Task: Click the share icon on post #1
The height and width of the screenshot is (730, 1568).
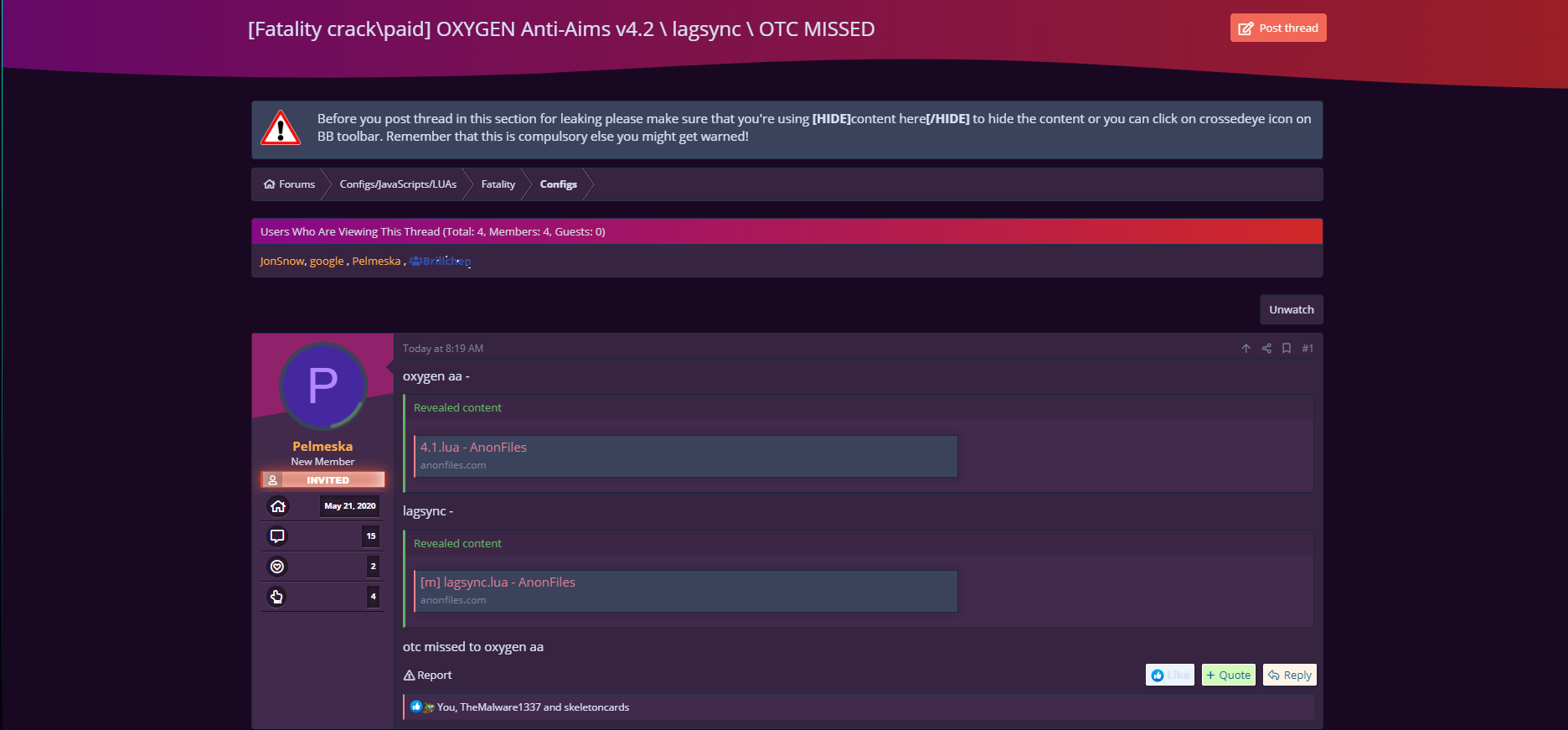Action: 1266,349
